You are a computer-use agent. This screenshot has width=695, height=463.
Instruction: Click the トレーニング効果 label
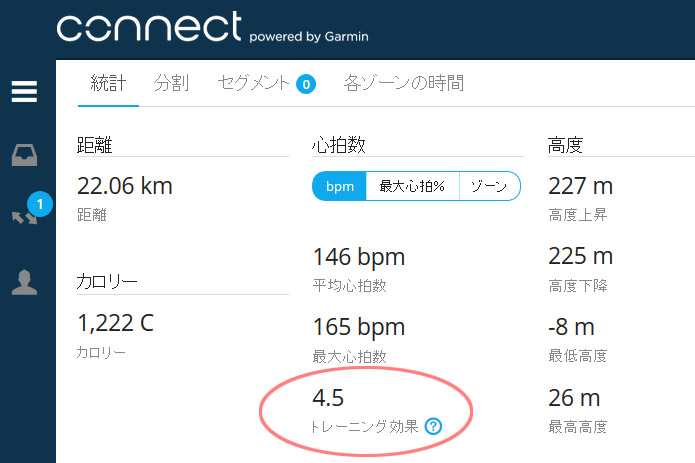pyautogui.click(x=365, y=426)
